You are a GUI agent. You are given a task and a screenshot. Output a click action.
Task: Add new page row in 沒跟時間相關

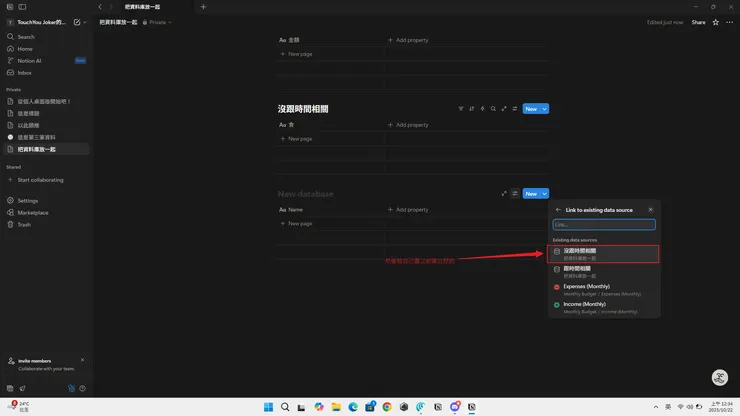tap(296, 139)
